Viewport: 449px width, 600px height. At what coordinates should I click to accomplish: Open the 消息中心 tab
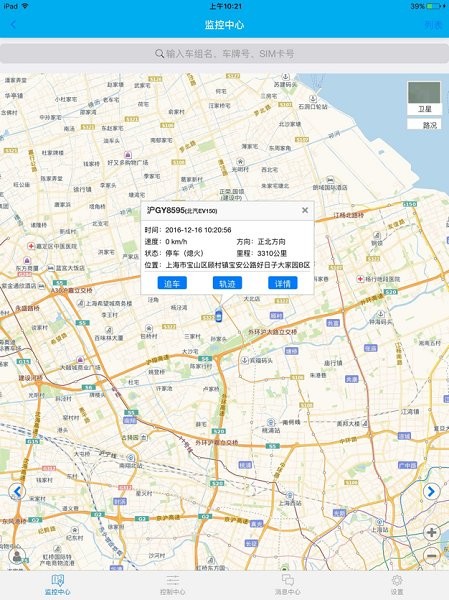[x=287, y=585]
